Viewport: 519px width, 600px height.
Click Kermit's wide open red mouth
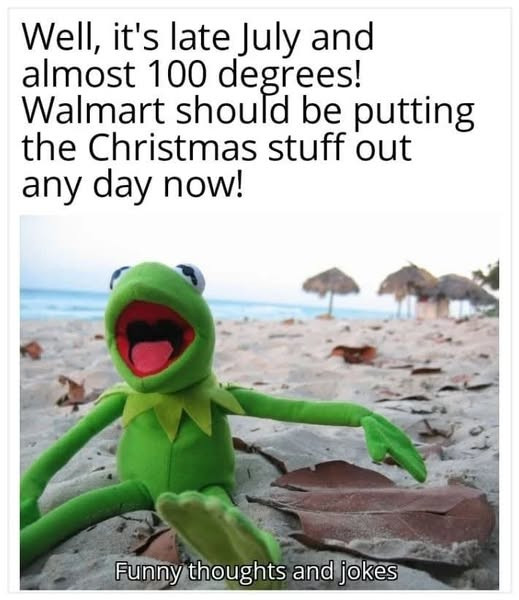pos(154,339)
